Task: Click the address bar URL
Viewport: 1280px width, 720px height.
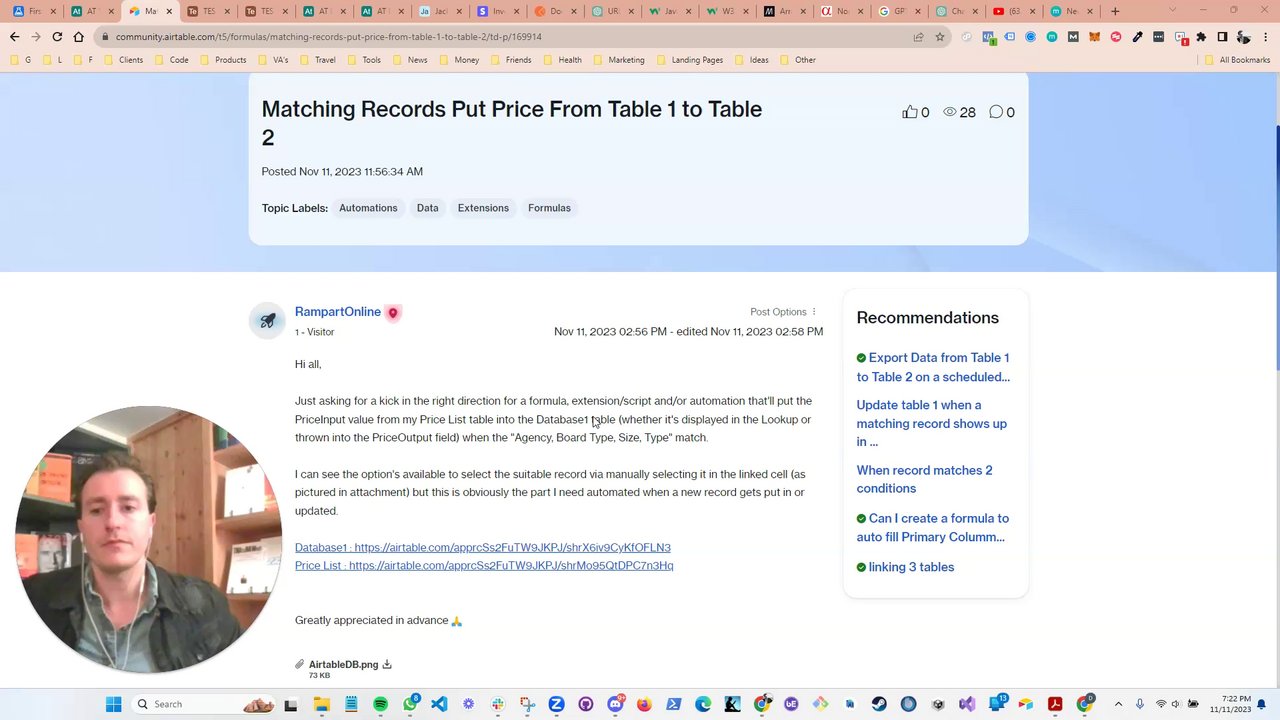Action: point(328,37)
